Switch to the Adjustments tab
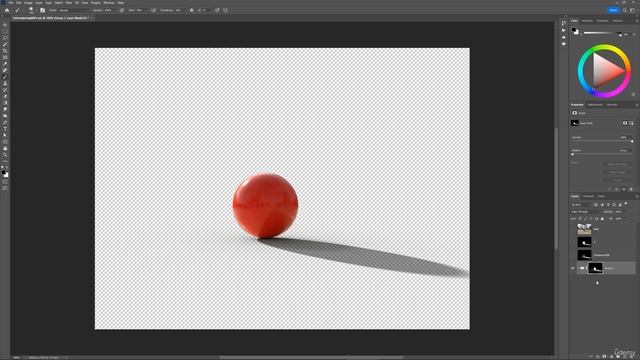The width and height of the screenshot is (640, 360). [x=595, y=105]
